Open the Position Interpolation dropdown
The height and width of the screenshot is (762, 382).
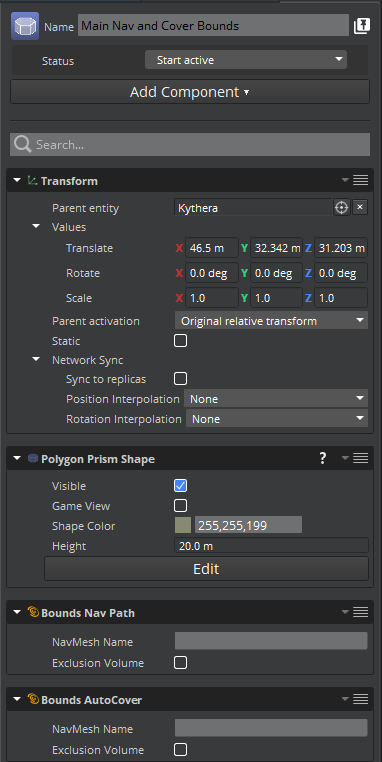[276, 398]
